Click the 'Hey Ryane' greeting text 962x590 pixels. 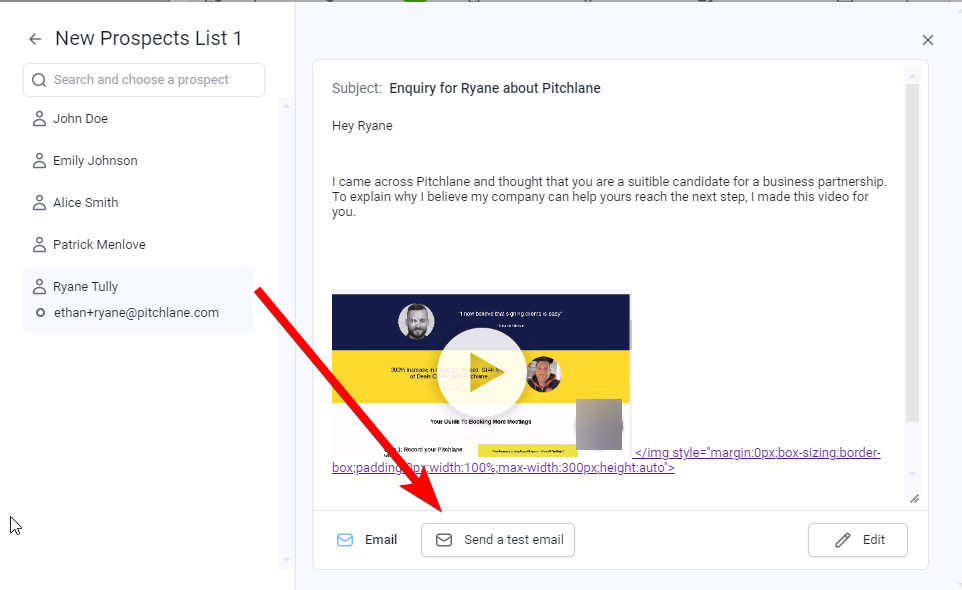pyautogui.click(x=362, y=126)
